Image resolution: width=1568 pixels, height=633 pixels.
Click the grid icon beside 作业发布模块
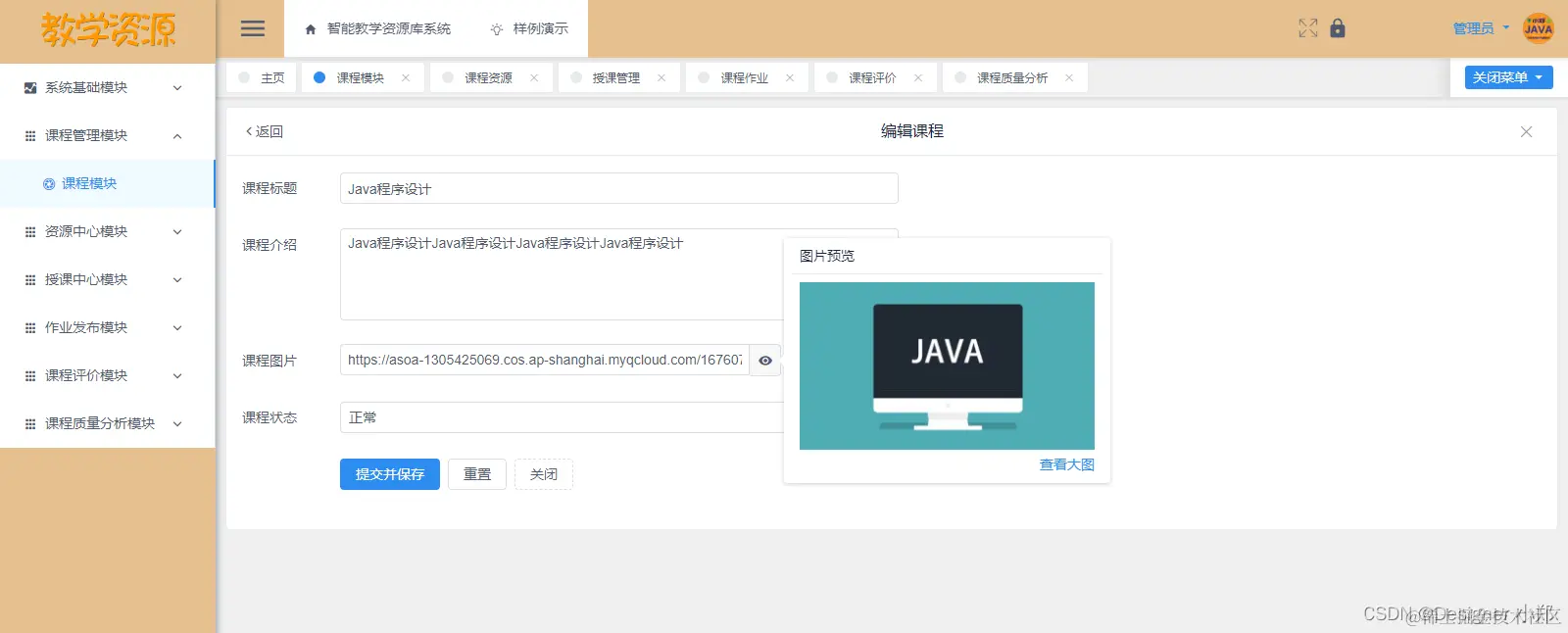point(30,327)
